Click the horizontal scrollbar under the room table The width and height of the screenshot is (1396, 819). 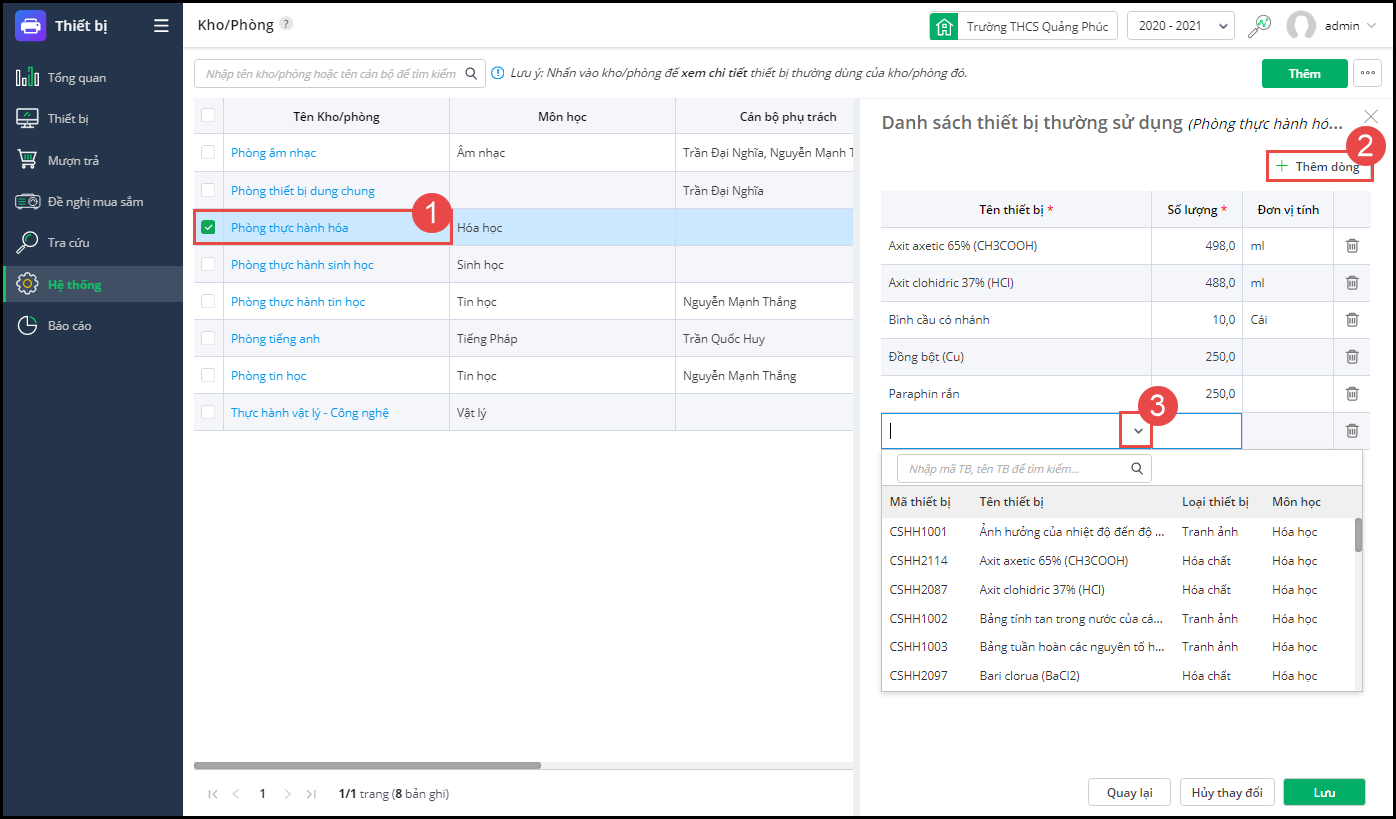click(367, 766)
